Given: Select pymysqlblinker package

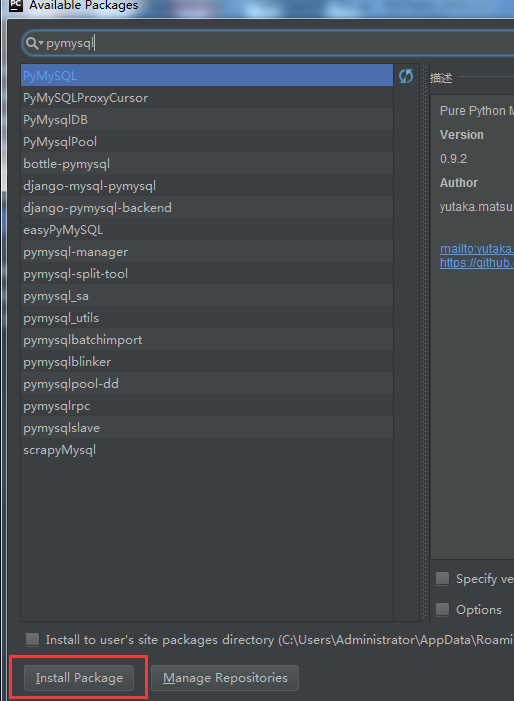Looking at the screenshot, I should point(207,362).
